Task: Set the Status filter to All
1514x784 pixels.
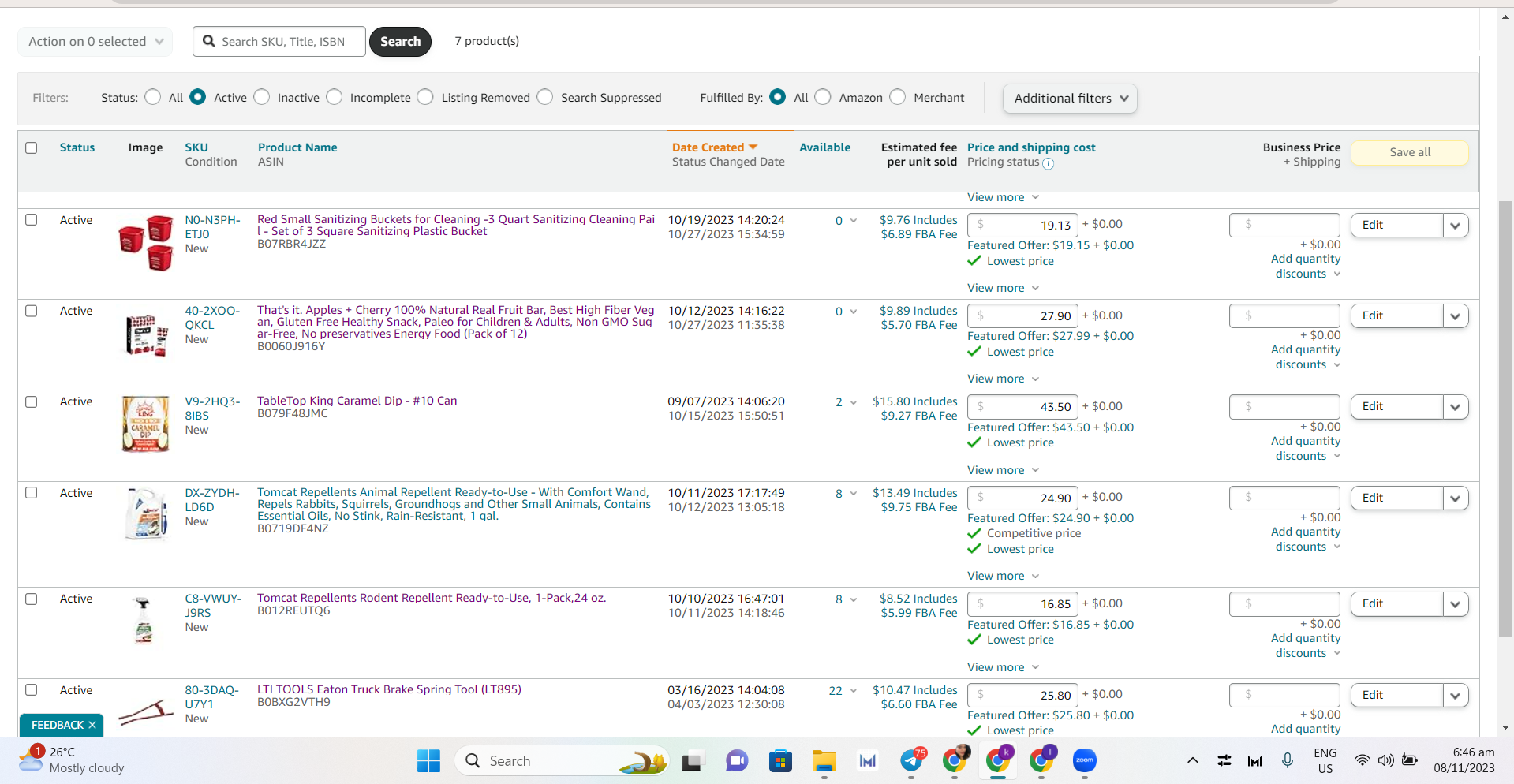Action: [153, 97]
